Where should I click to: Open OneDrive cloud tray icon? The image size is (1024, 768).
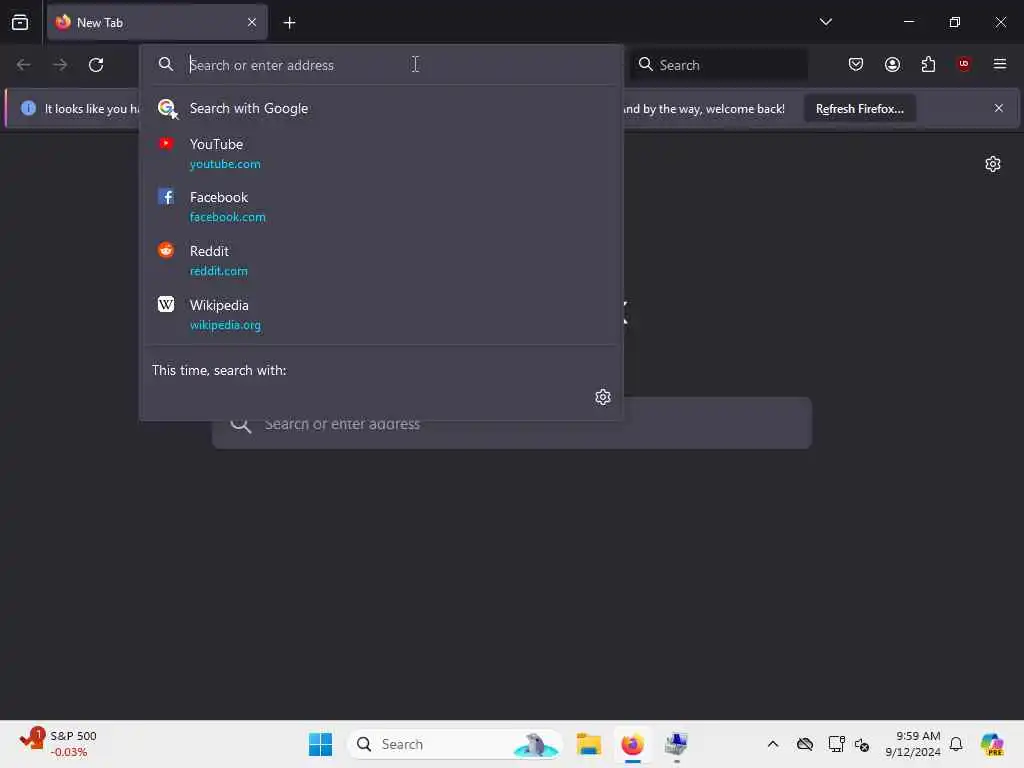[805, 744]
